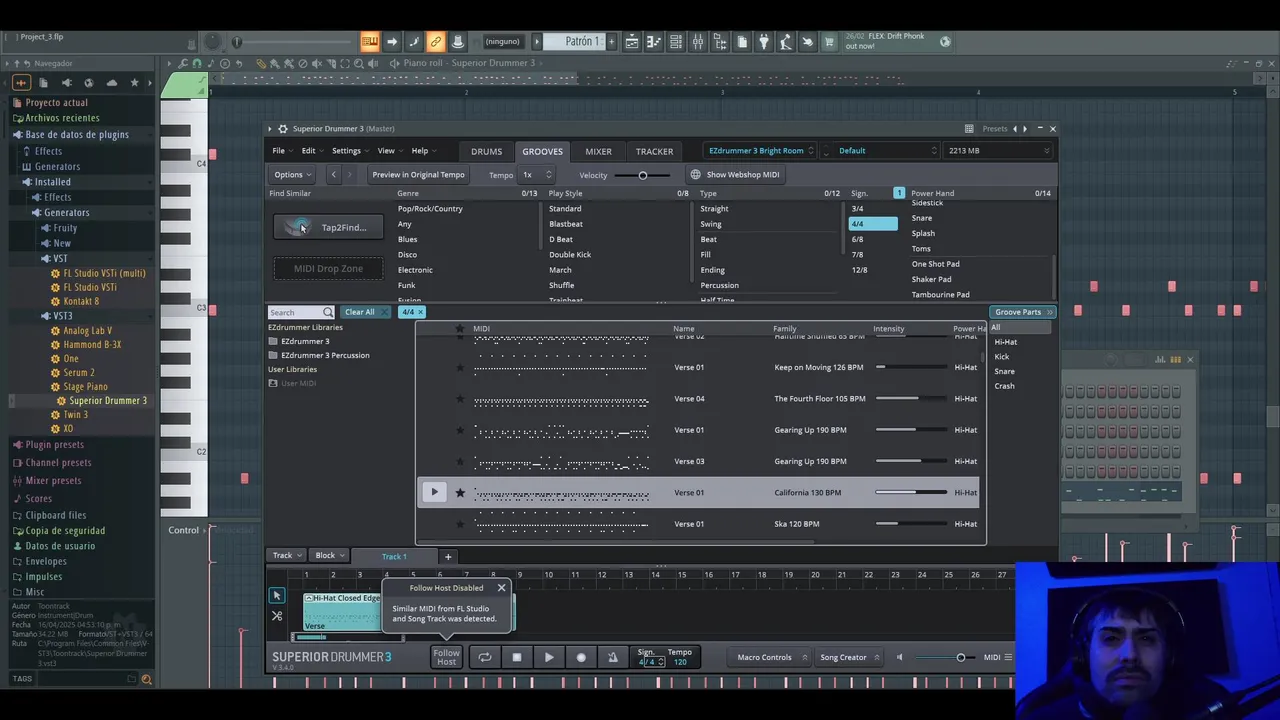Viewport: 1280px width, 720px height.
Task: Open the Track dropdown menu
Action: click(x=287, y=555)
